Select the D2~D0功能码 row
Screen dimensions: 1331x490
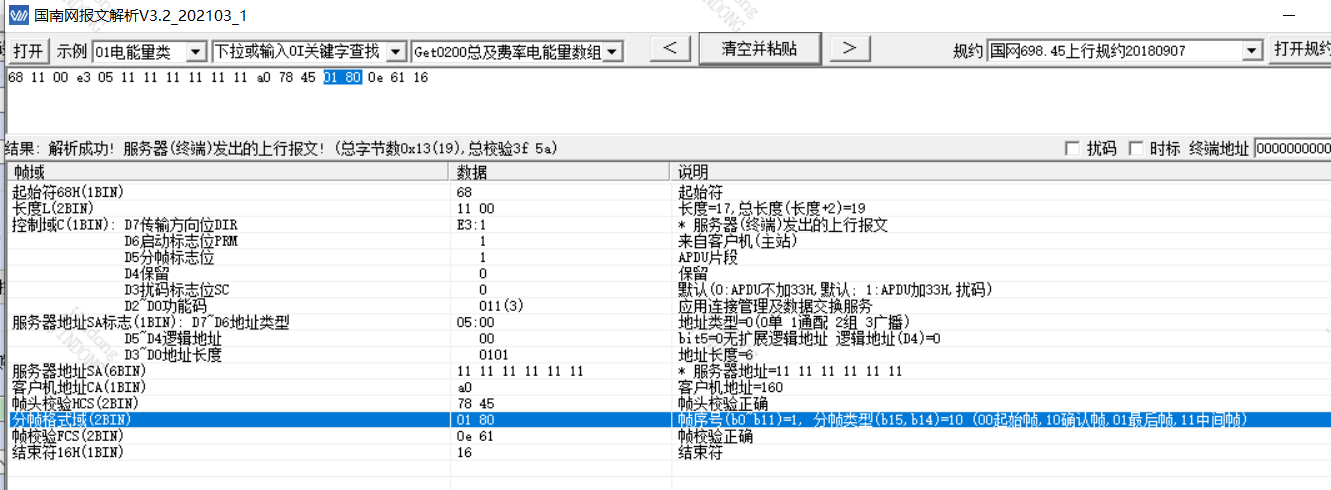667,305
